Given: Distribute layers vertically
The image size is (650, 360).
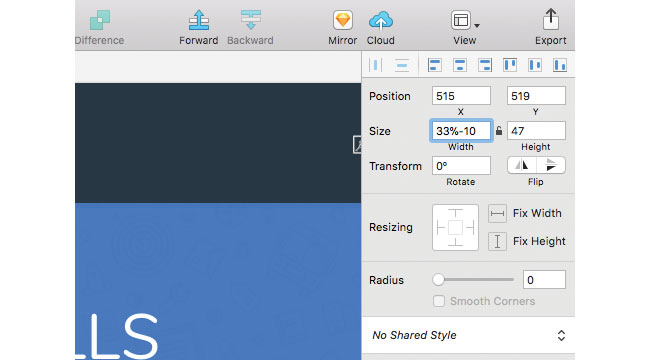Looking at the screenshot, I should point(402,65).
